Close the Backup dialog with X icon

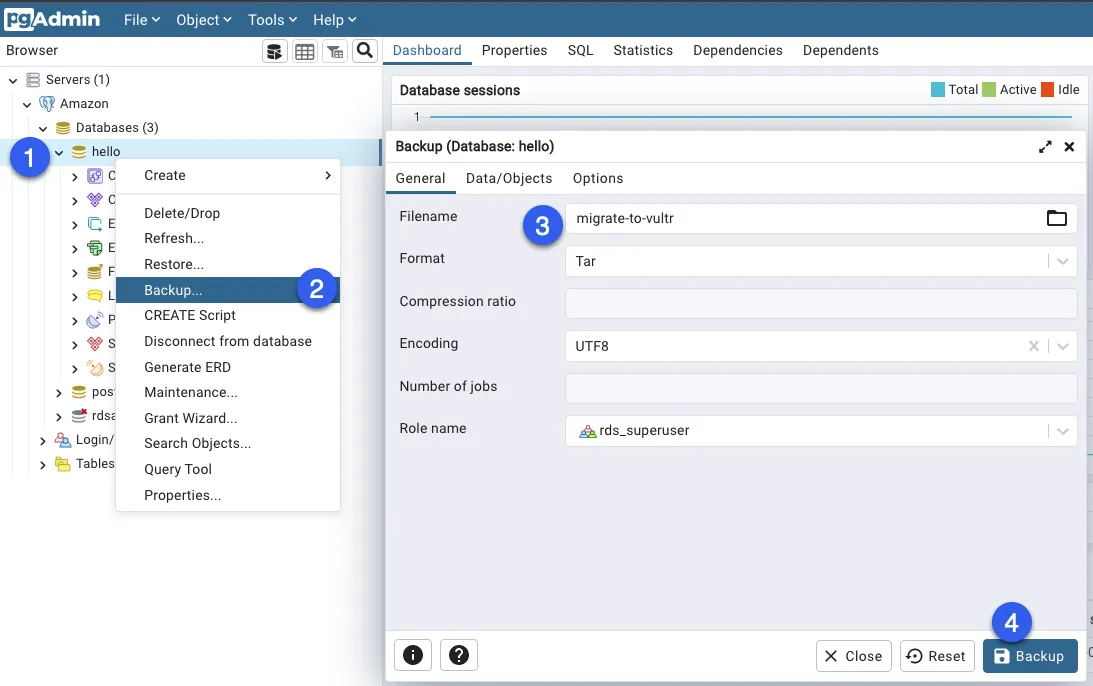click(x=1069, y=147)
